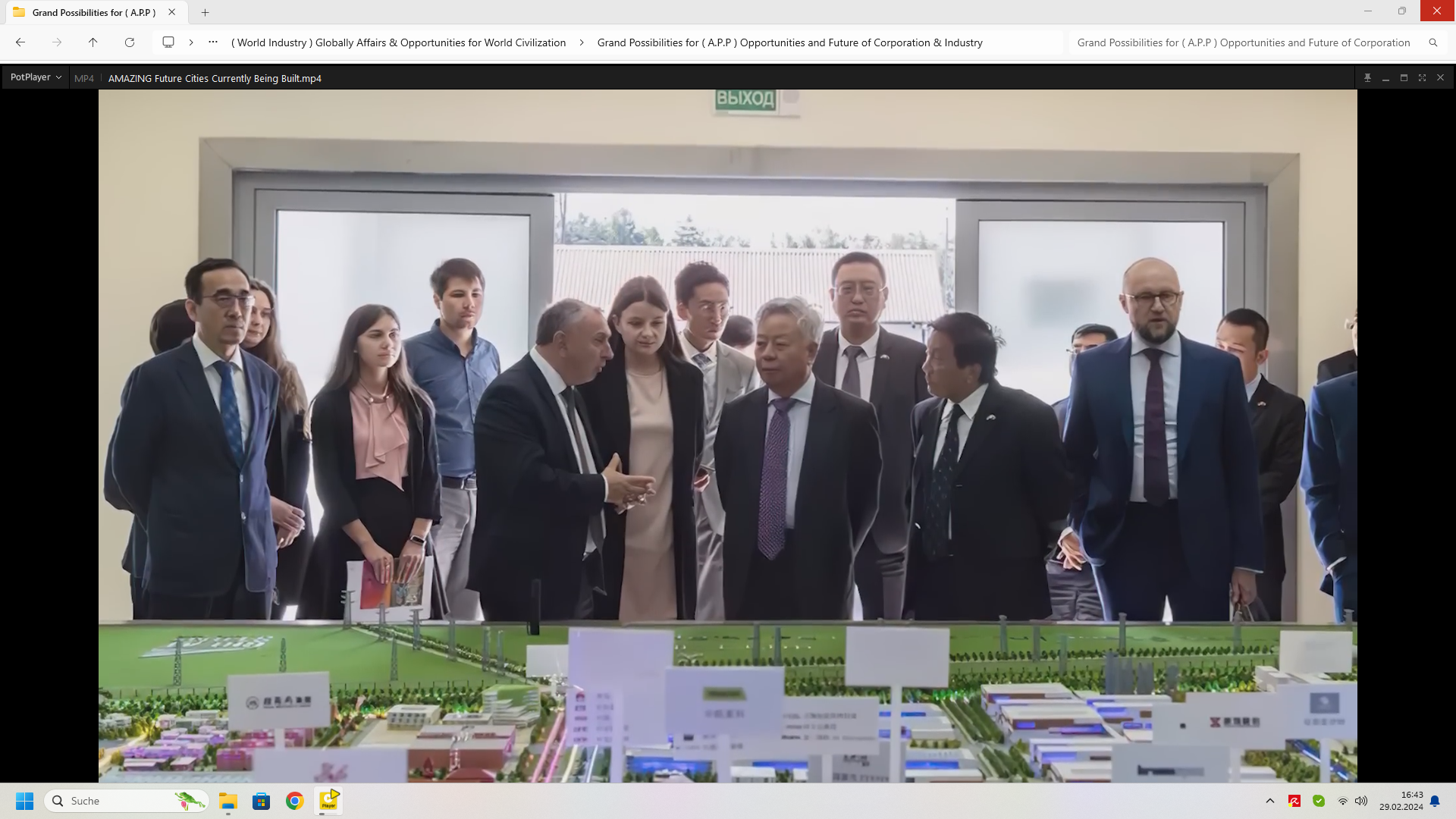The width and height of the screenshot is (1456, 819).
Task: Minimize the PotPlayer window
Action: point(1385,78)
